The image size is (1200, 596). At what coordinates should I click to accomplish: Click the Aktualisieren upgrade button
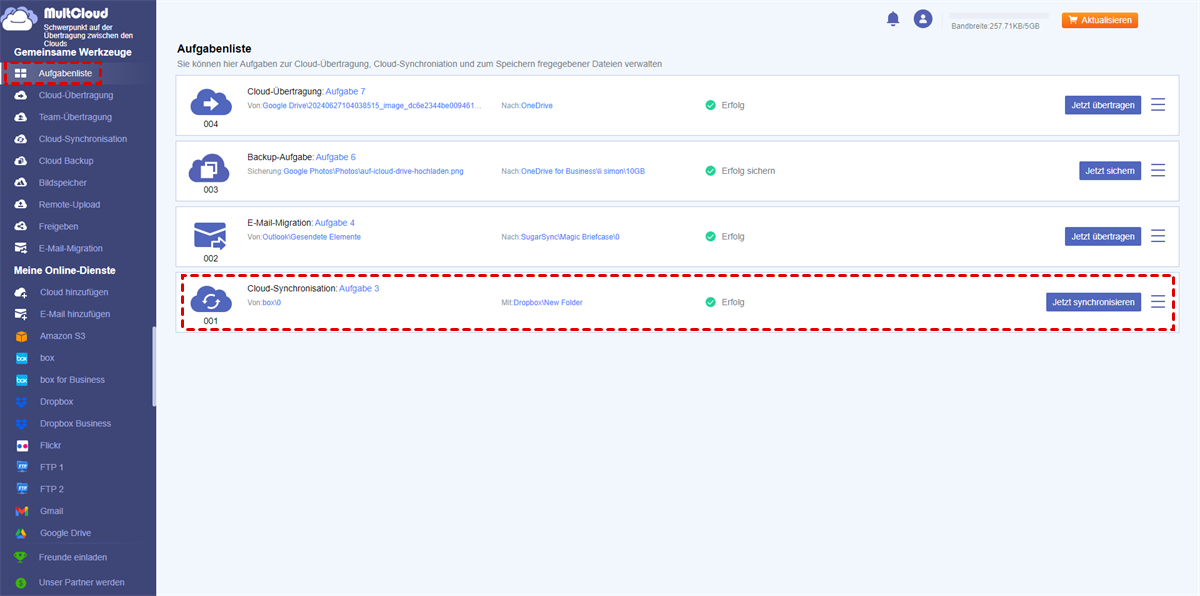pyautogui.click(x=1100, y=20)
